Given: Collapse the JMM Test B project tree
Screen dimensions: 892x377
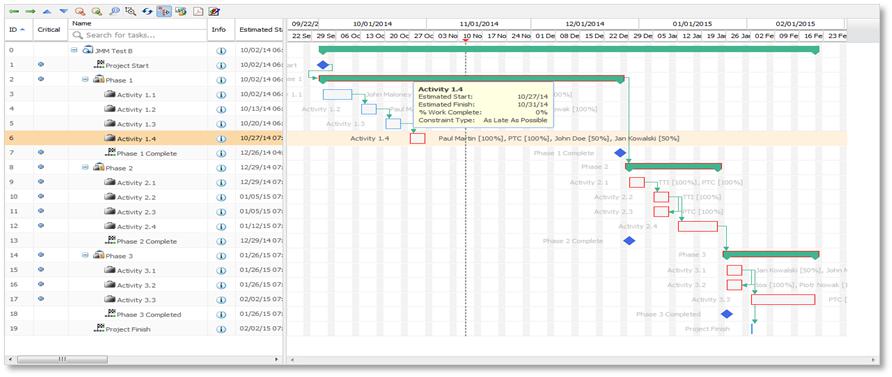Looking at the screenshot, I should point(74,50).
